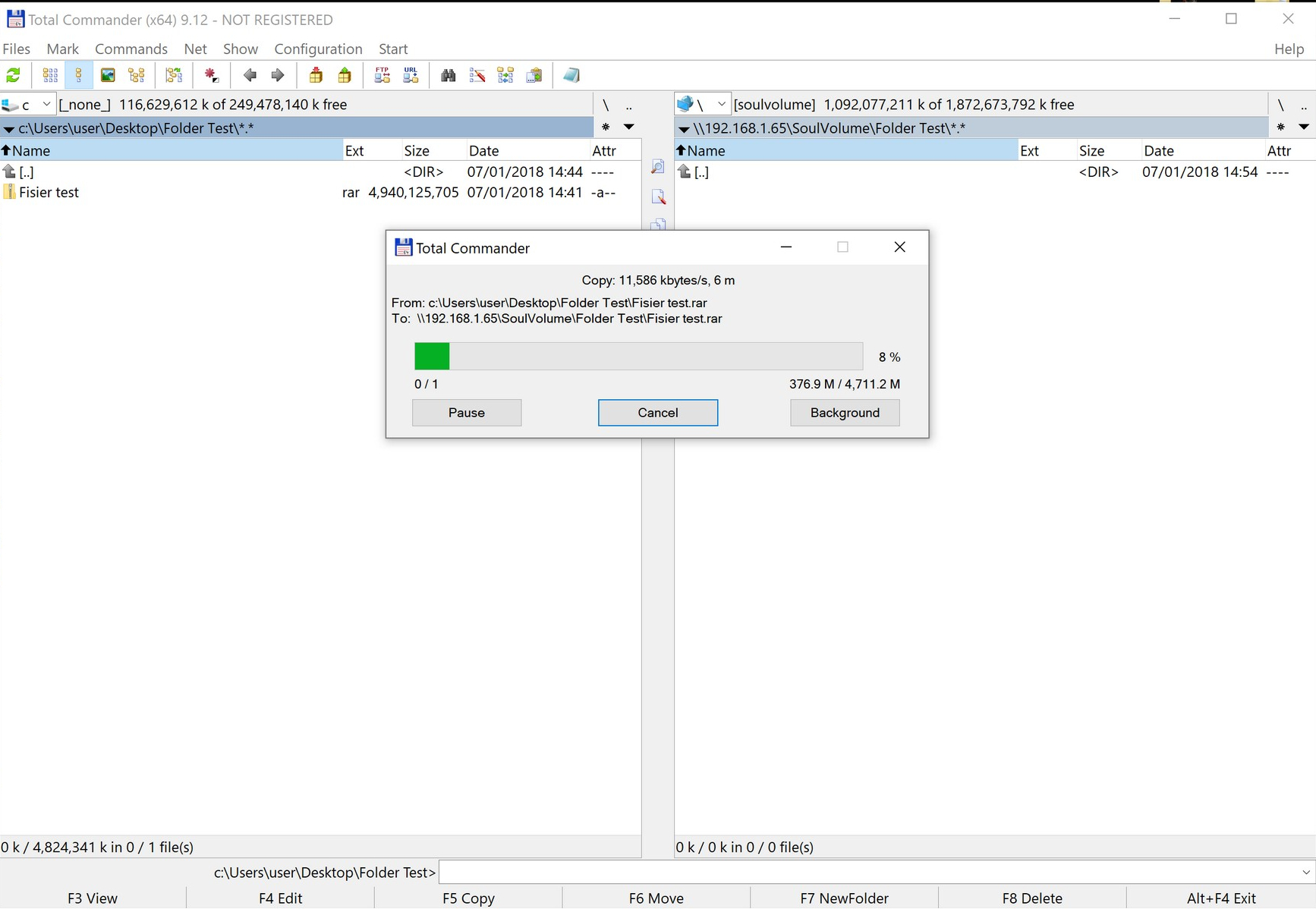Click the F7 NewFolder button
1316x909 pixels.
click(844, 898)
